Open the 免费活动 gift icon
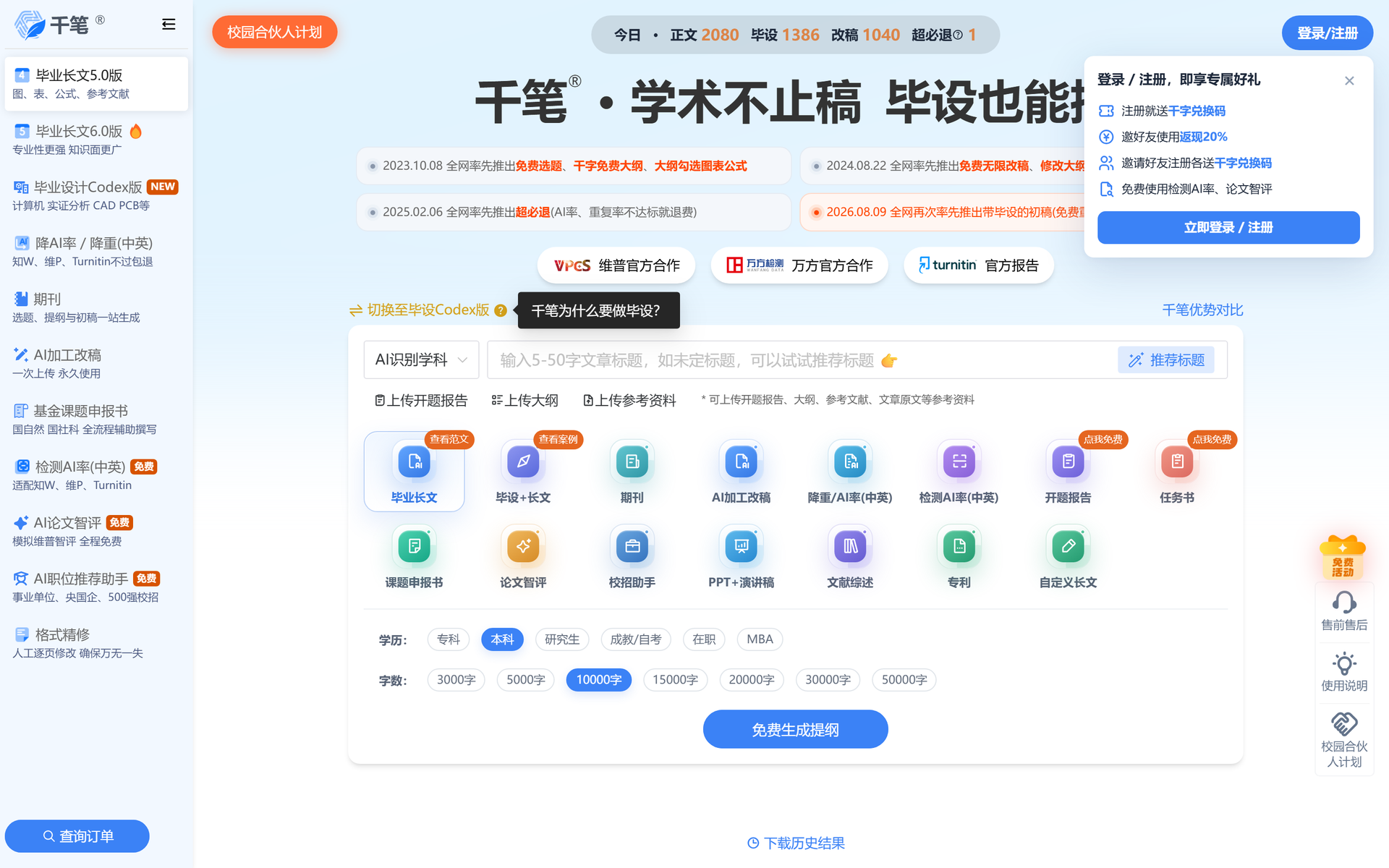The height and width of the screenshot is (868, 1389). tap(1343, 557)
